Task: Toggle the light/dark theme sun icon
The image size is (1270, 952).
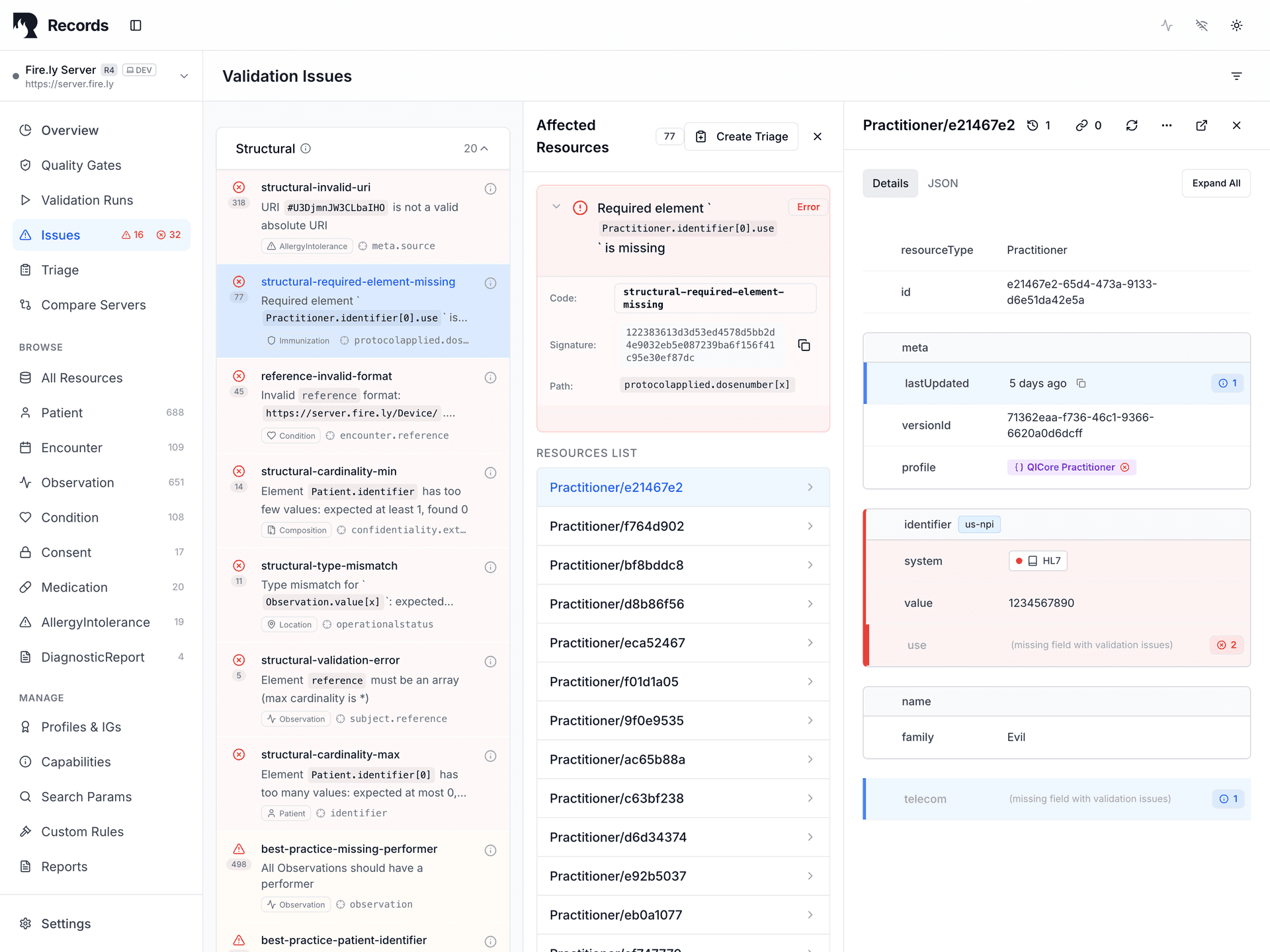Action: pyautogui.click(x=1237, y=25)
